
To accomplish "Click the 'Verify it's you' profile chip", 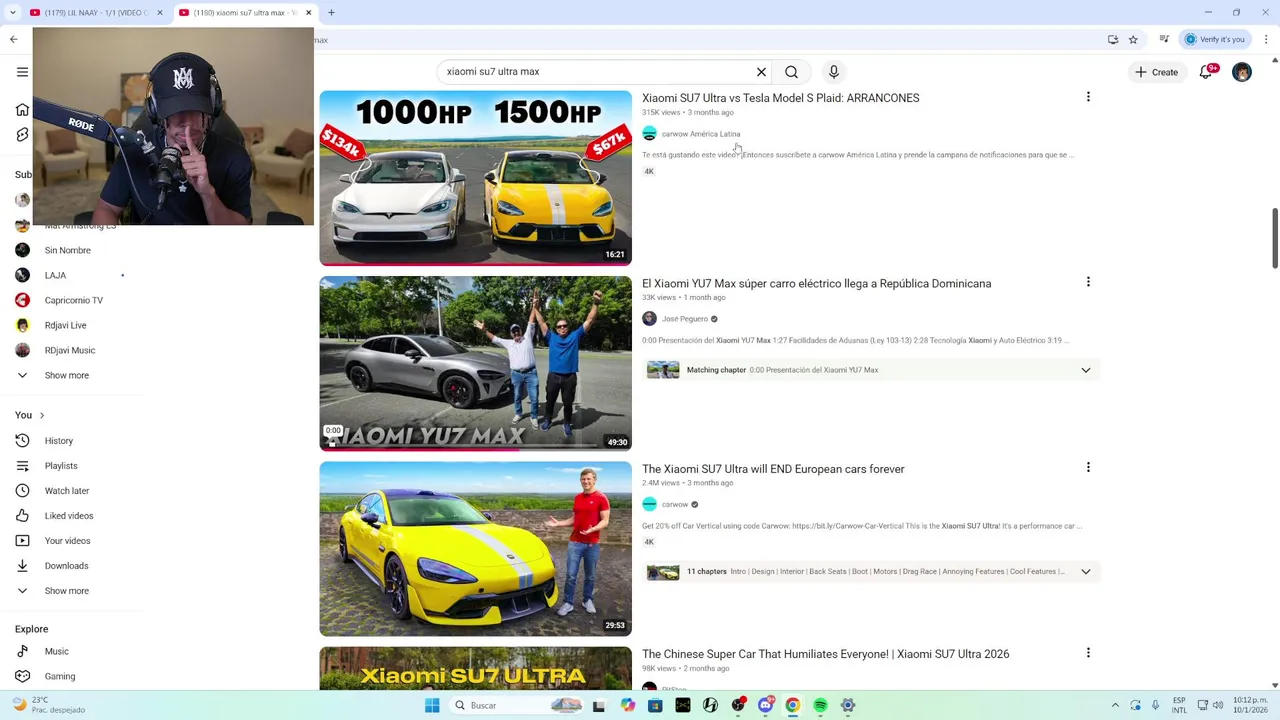I will (x=1214, y=39).
